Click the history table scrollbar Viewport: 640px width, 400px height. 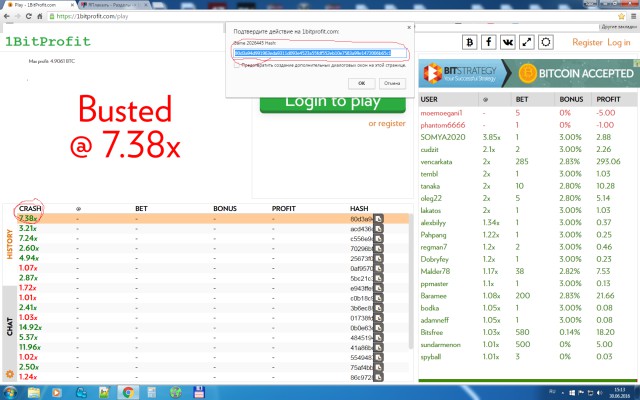tap(411, 282)
